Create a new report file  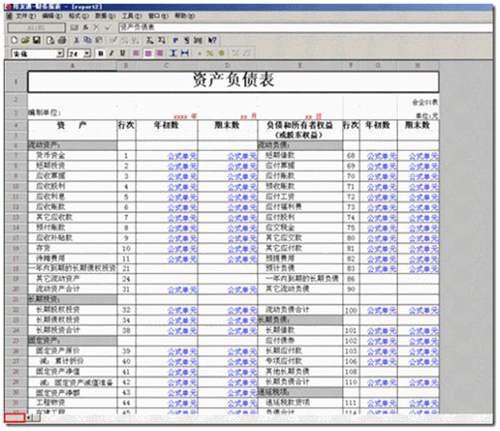pyautogui.click(x=14, y=41)
